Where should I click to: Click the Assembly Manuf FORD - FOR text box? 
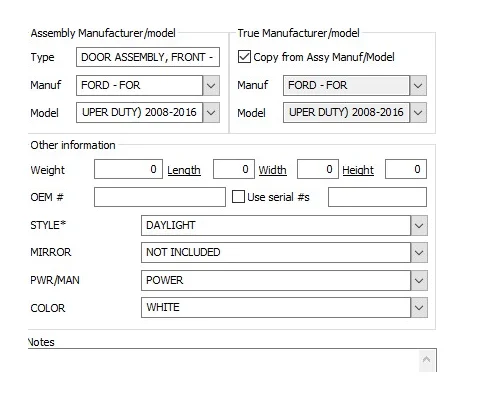[139, 86]
